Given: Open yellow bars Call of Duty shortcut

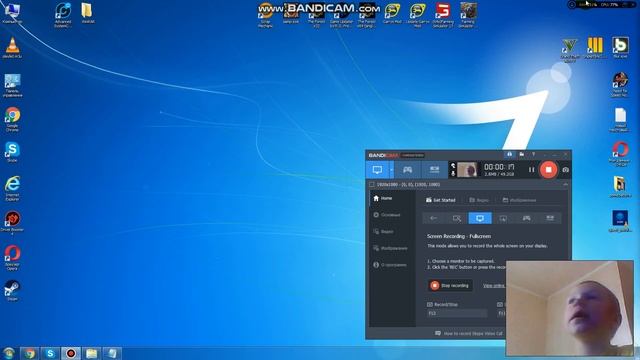Looking at the screenshot, I should tap(595, 48).
